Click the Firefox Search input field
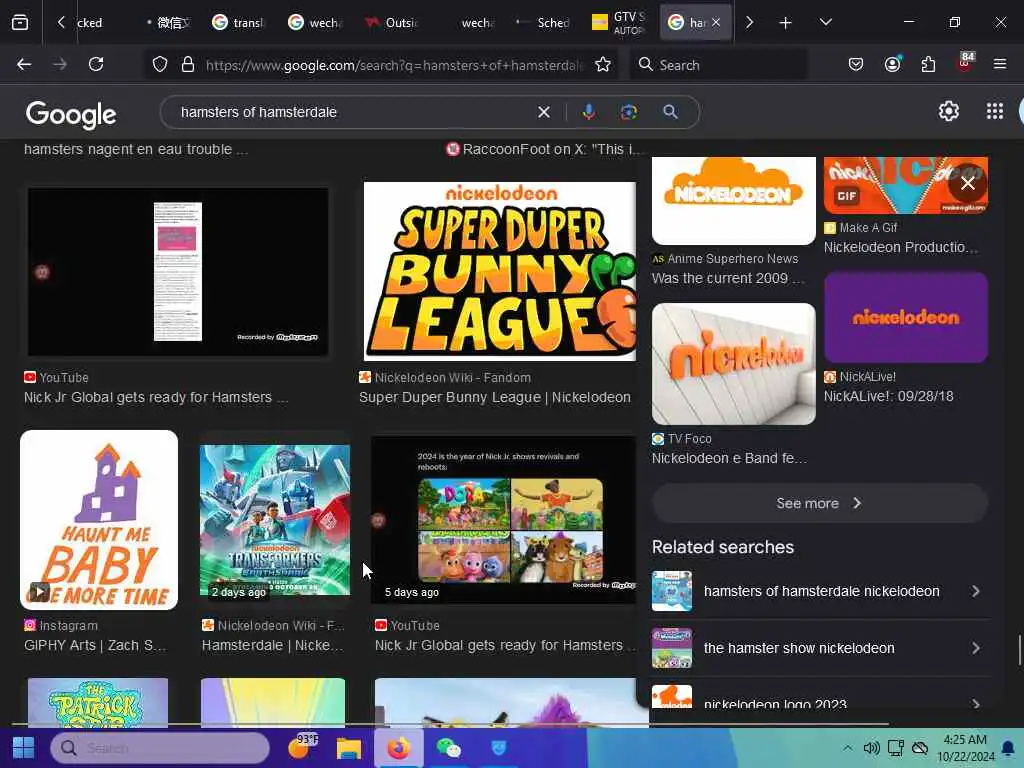The width and height of the screenshot is (1024, 768). (718, 65)
